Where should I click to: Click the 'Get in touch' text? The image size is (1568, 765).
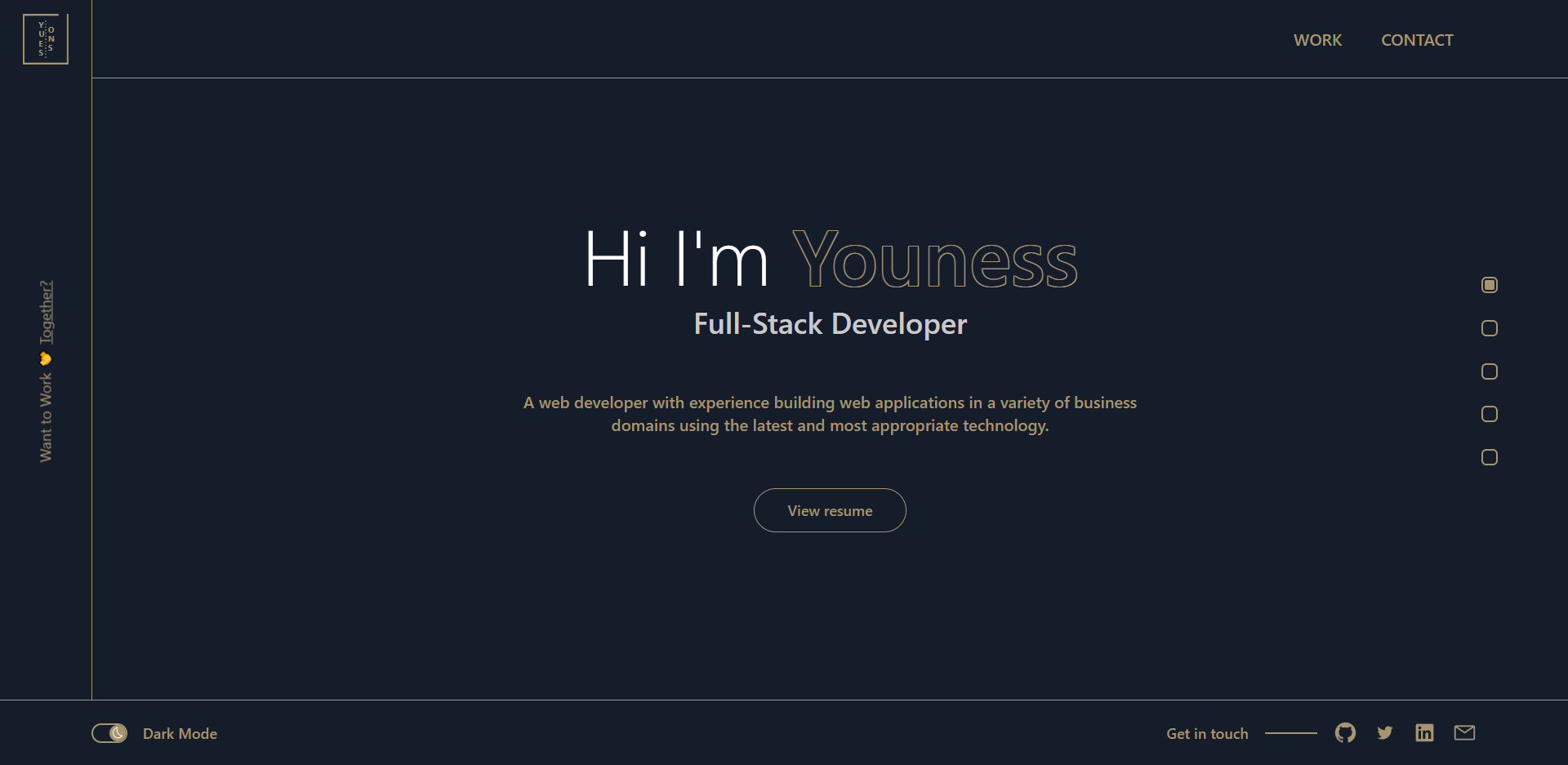point(1207,733)
